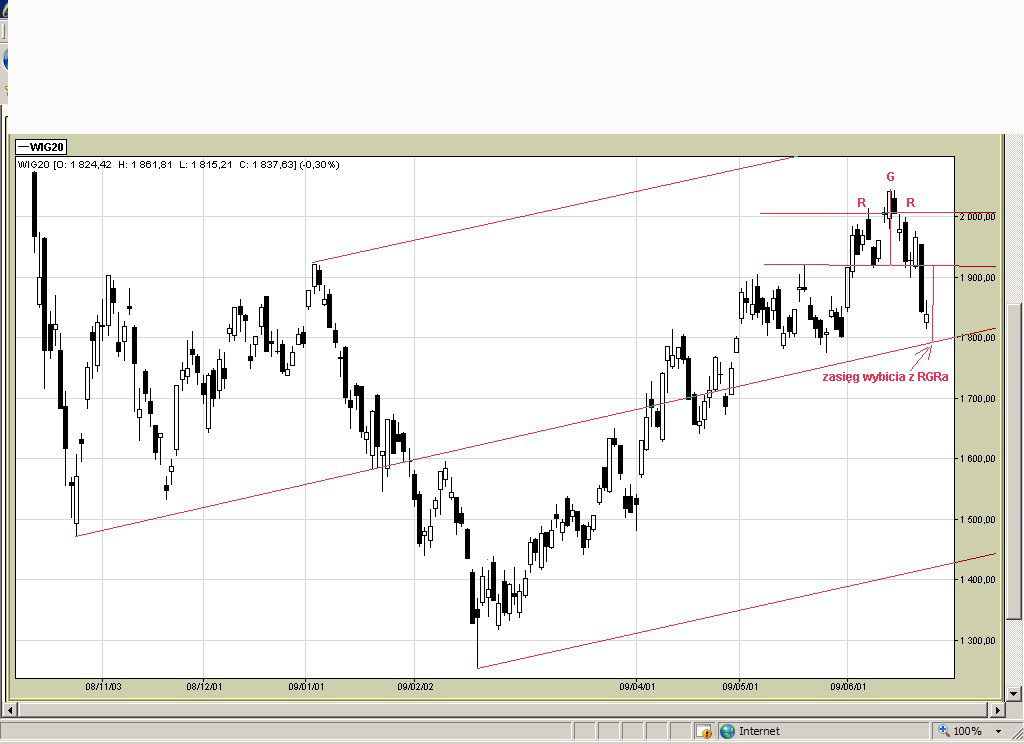Click the horizontal scrollbar left arrow

[x=10, y=709]
